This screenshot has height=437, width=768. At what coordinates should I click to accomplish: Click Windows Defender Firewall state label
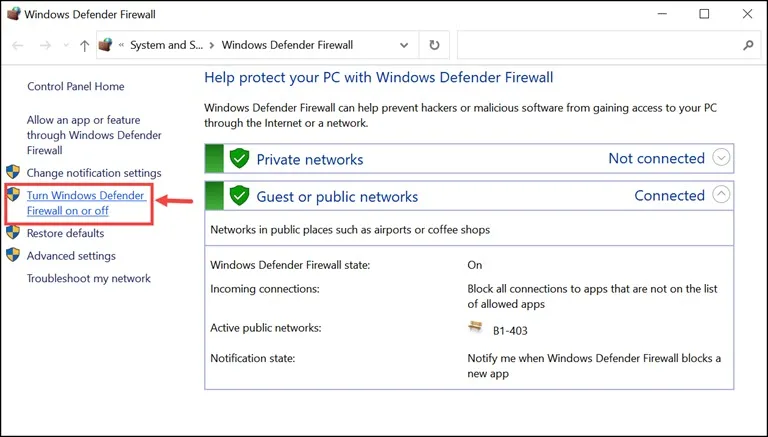click(290, 265)
